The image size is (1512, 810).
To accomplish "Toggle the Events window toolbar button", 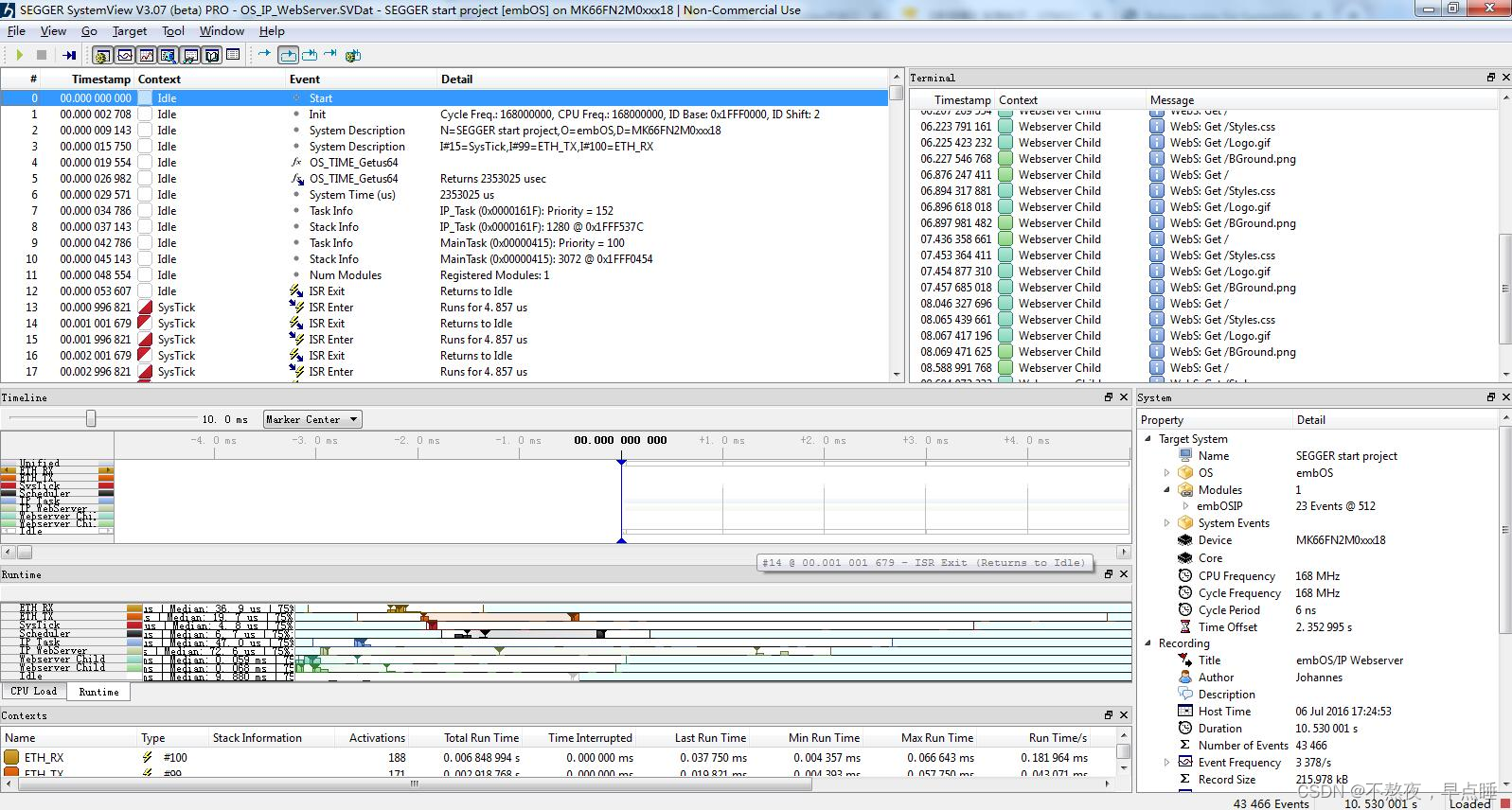I will tap(102, 56).
